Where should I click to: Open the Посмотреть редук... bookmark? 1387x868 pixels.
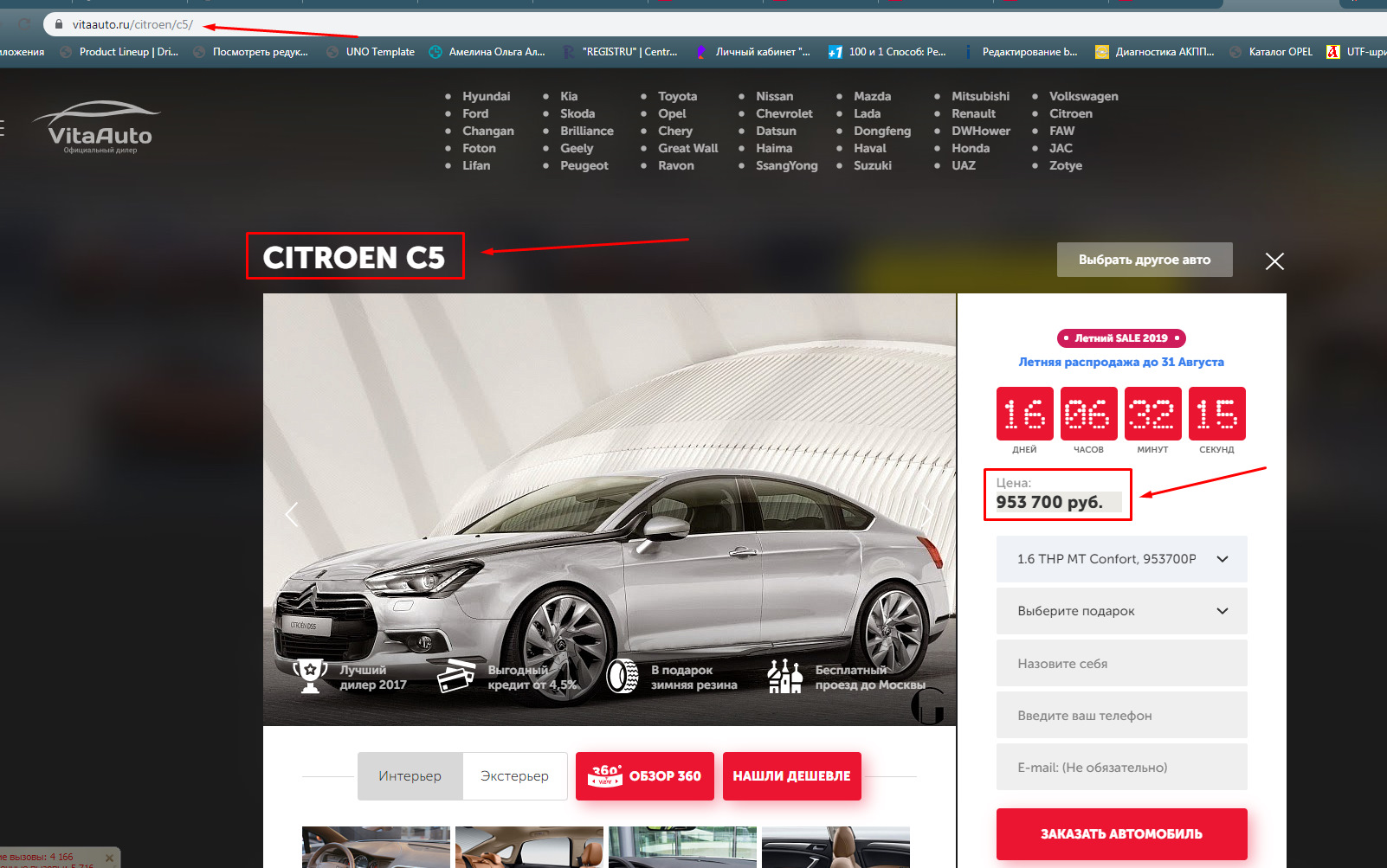(250, 52)
